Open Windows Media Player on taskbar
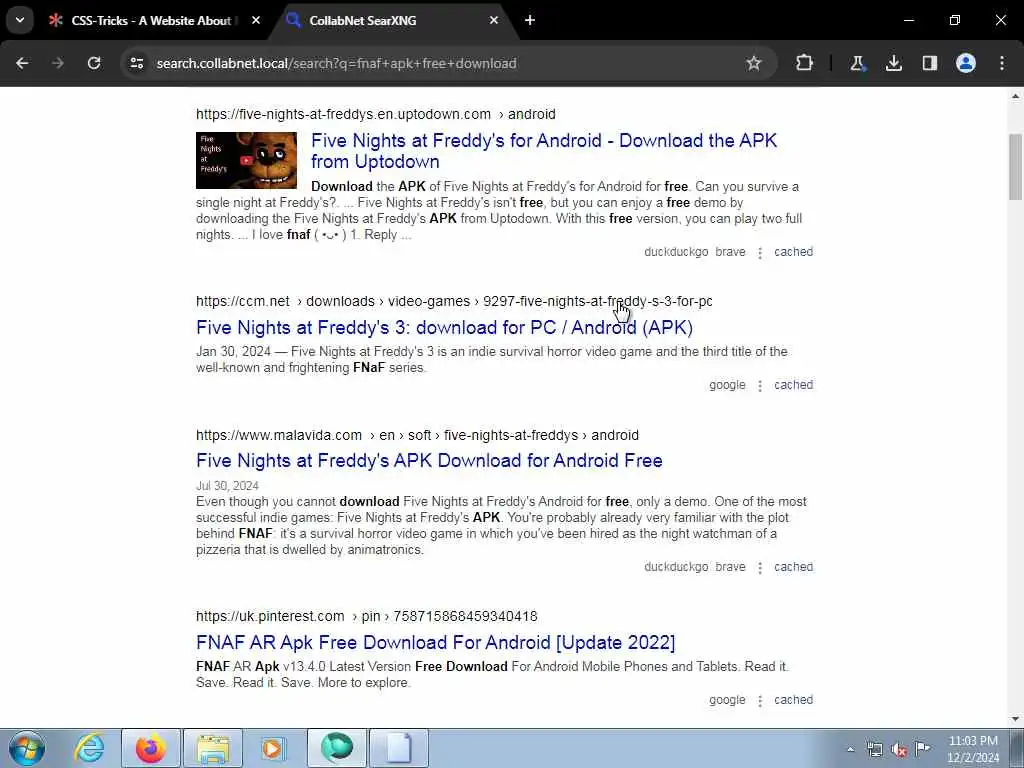 (273, 748)
